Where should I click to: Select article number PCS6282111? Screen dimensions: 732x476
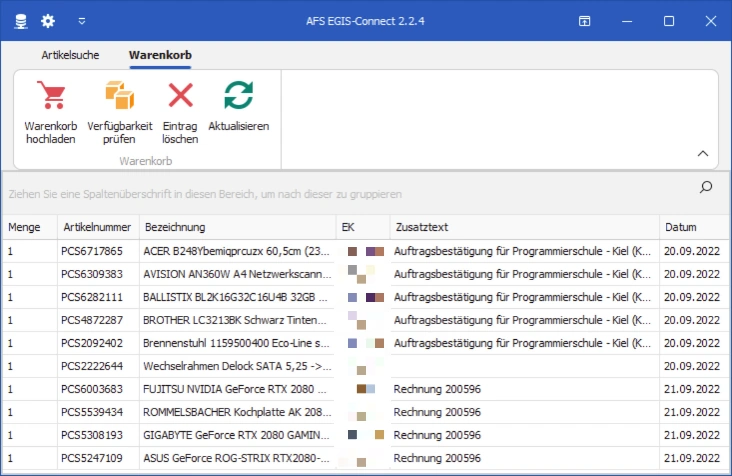click(92, 297)
